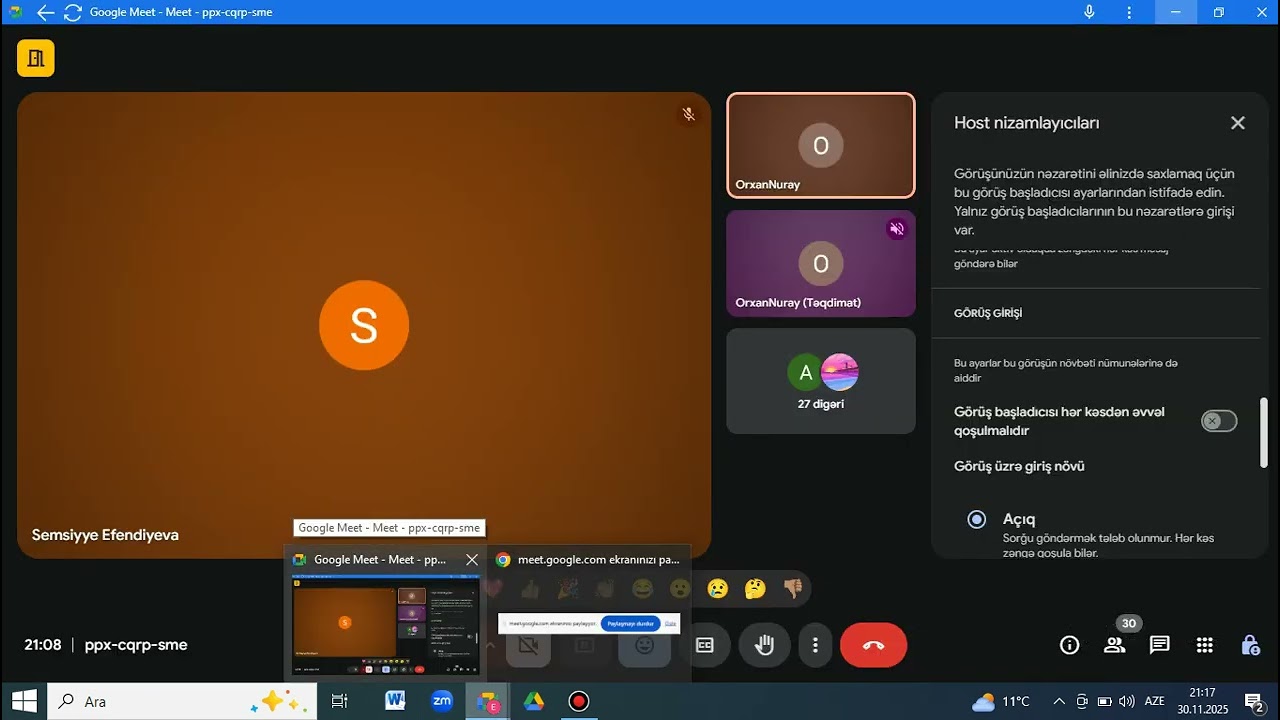Screen dimensions: 1280x720
Task: Open the volume control in system tray
Action: pyautogui.click(x=1128, y=701)
